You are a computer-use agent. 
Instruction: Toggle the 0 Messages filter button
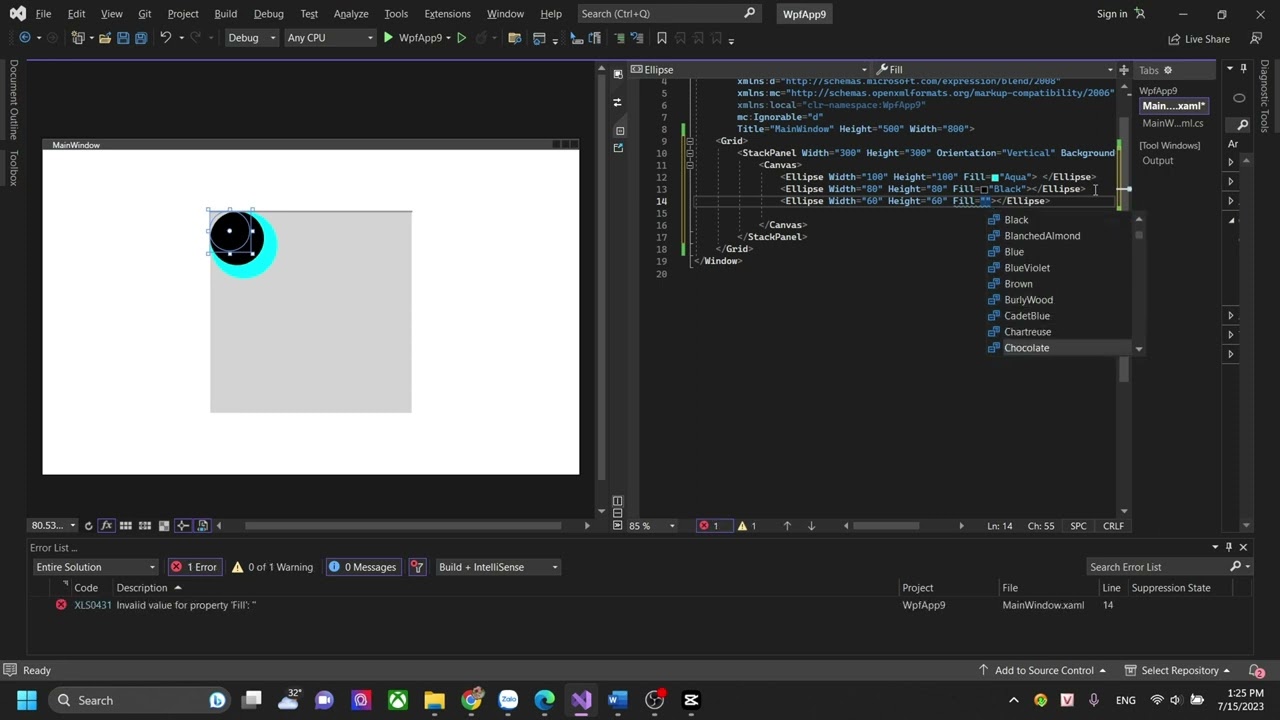[363, 567]
